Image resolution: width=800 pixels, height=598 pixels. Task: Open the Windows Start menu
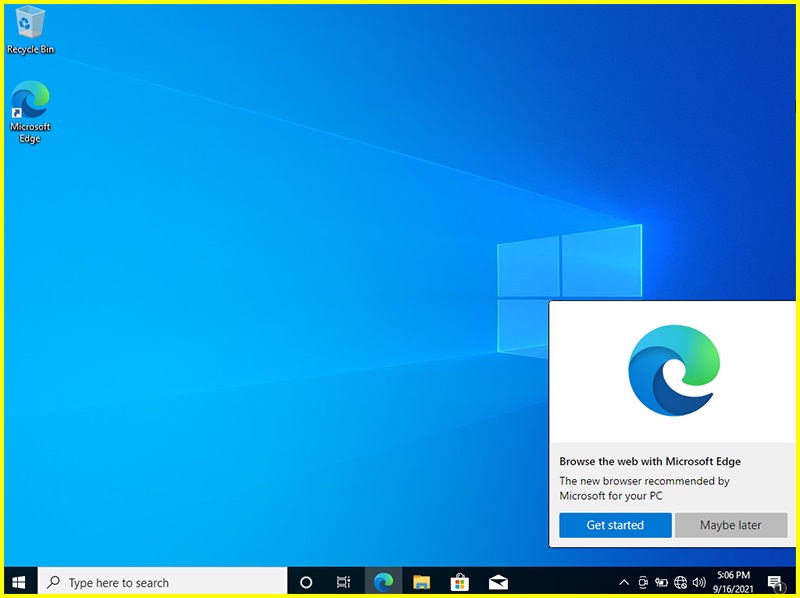click(x=19, y=582)
